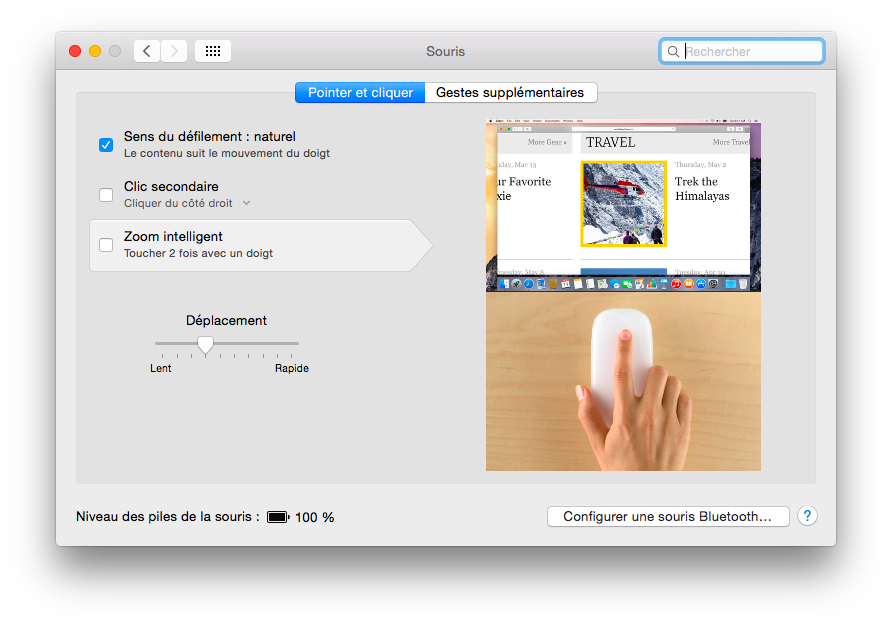
Task: Close the Souris window with the red button
Action: (75, 51)
